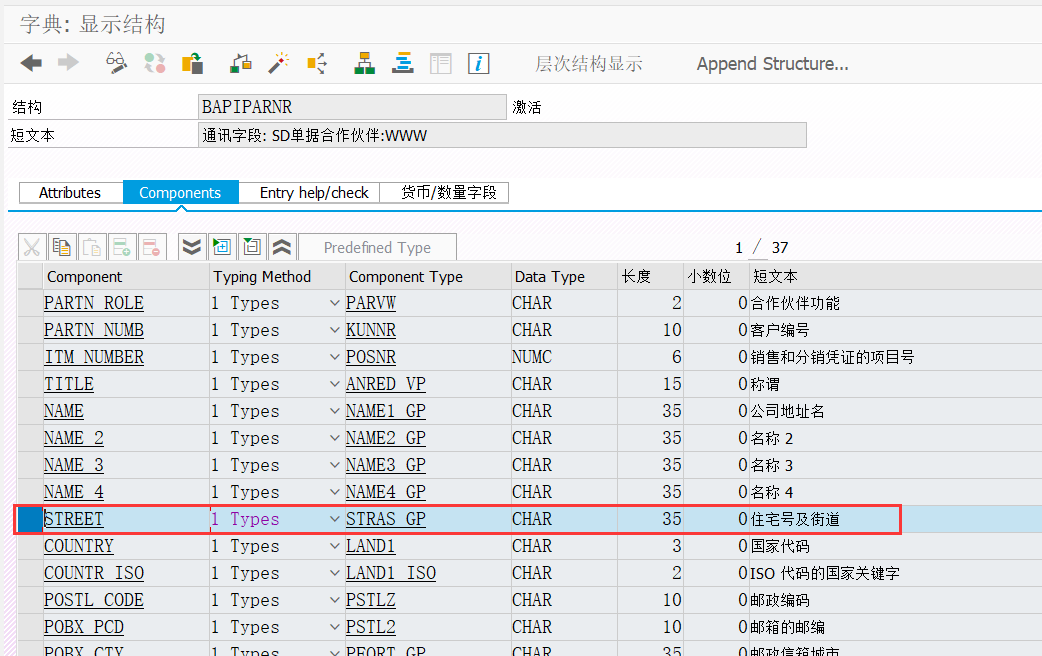Open the technical information with the i icon
1042x656 pixels.
pos(478,63)
